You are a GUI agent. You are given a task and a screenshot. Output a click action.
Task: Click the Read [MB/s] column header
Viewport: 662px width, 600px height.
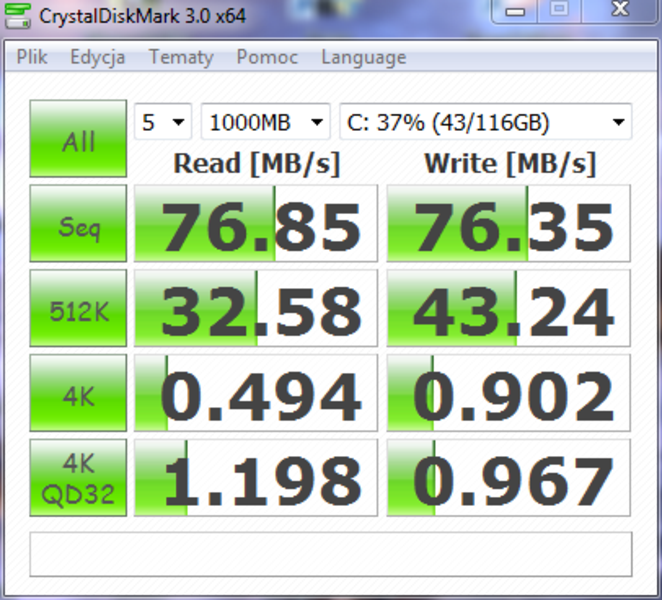pos(257,164)
